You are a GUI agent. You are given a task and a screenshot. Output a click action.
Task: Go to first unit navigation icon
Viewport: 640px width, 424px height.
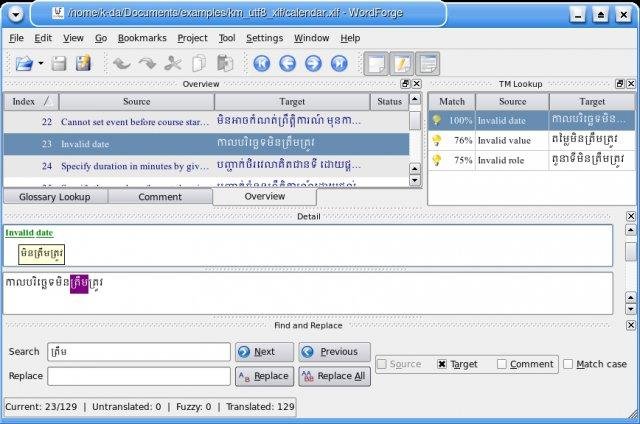(262, 64)
